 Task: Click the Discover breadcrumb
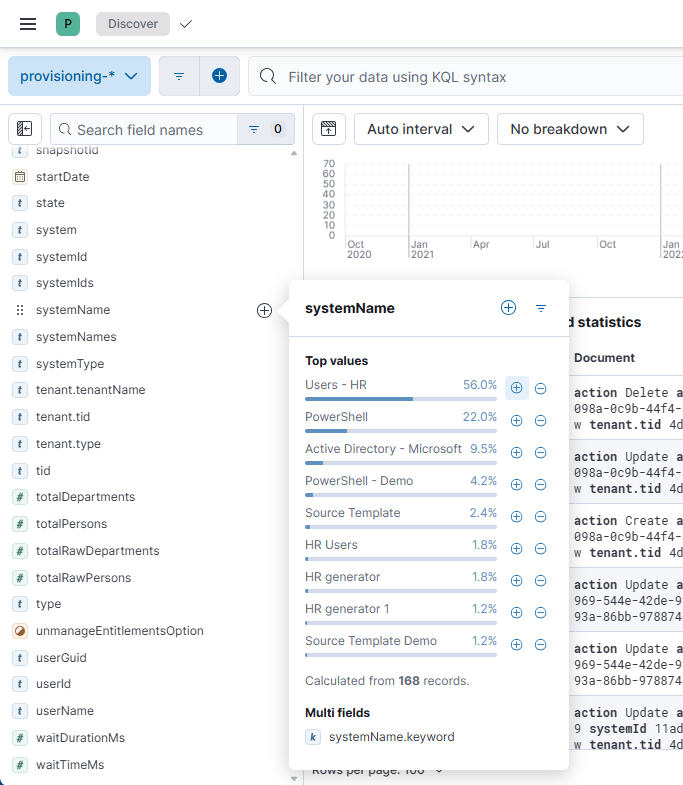(132, 24)
